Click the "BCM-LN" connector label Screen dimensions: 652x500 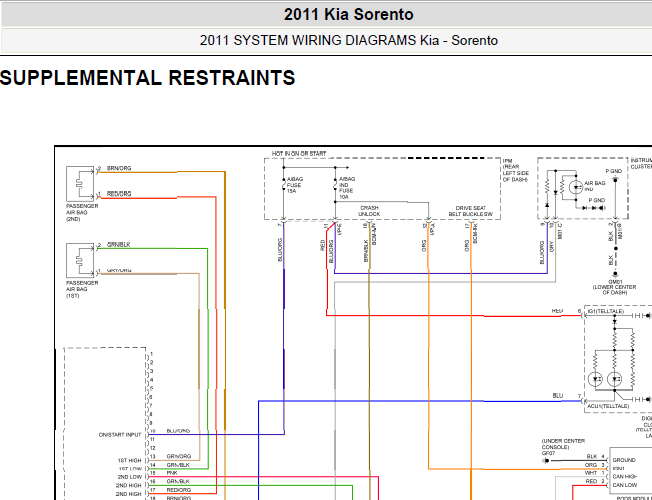tap(373, 234)
